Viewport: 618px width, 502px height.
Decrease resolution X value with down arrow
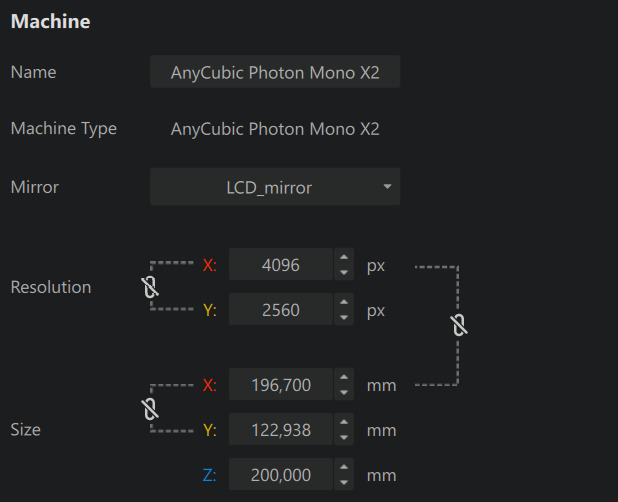(344, 272)
